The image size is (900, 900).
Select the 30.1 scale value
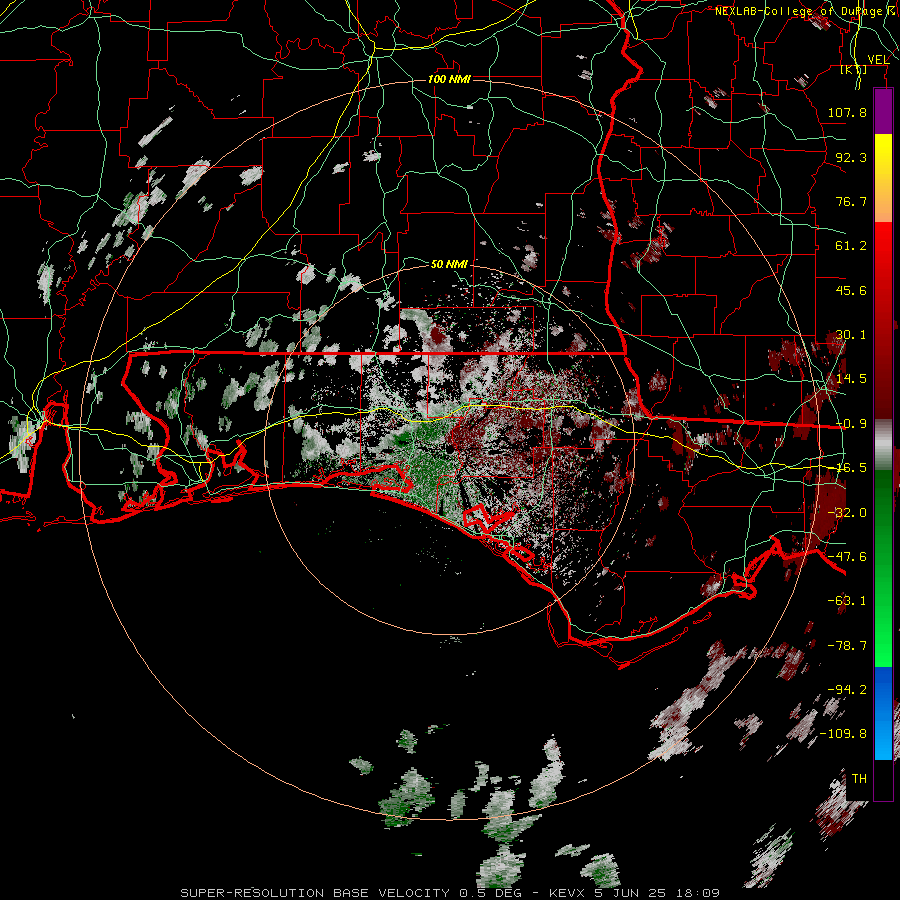(x=851, y=335)
